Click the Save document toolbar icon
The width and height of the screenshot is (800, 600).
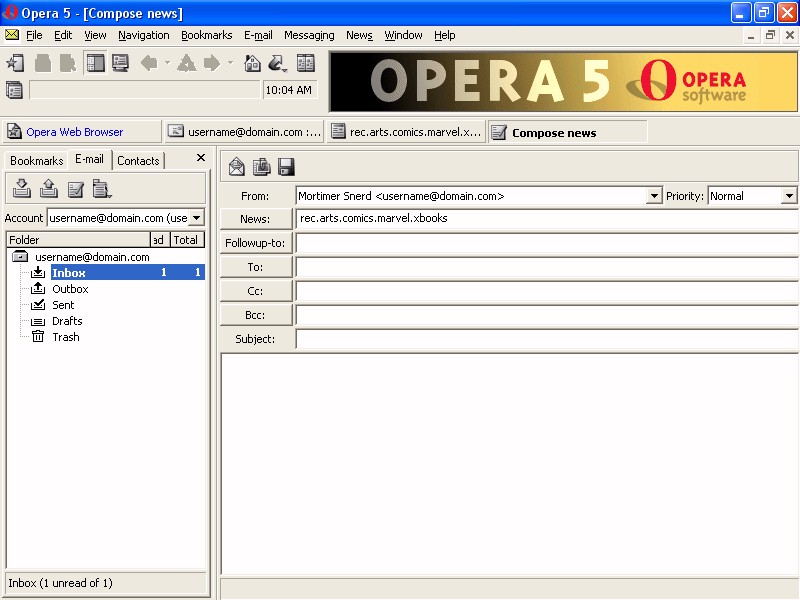(x=68, y=63)
